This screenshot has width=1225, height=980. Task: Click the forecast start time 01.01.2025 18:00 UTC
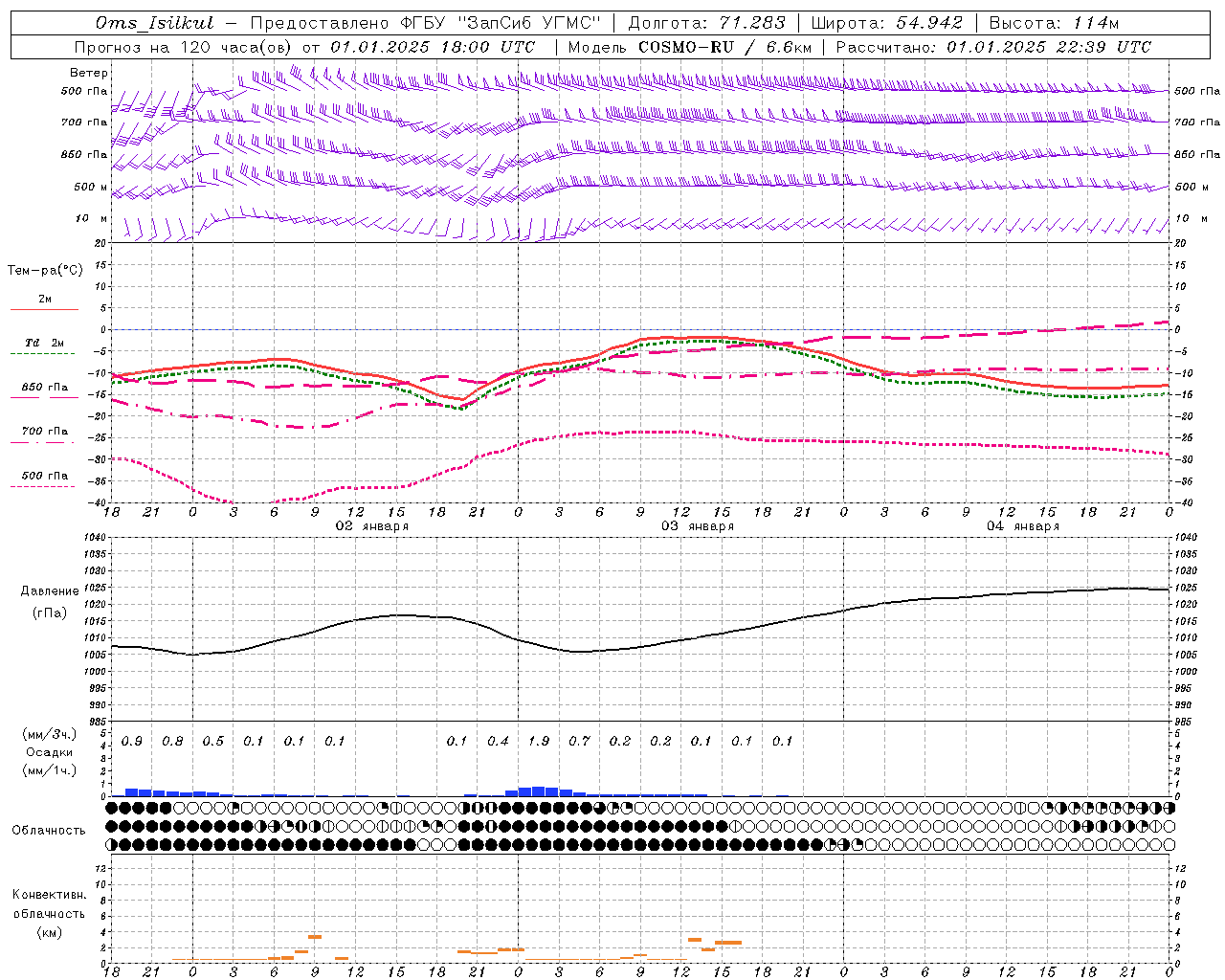coord(432,47)
